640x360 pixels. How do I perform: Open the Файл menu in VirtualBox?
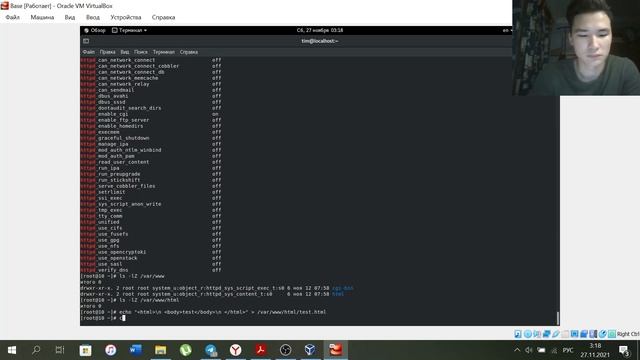tap(13, 17)
